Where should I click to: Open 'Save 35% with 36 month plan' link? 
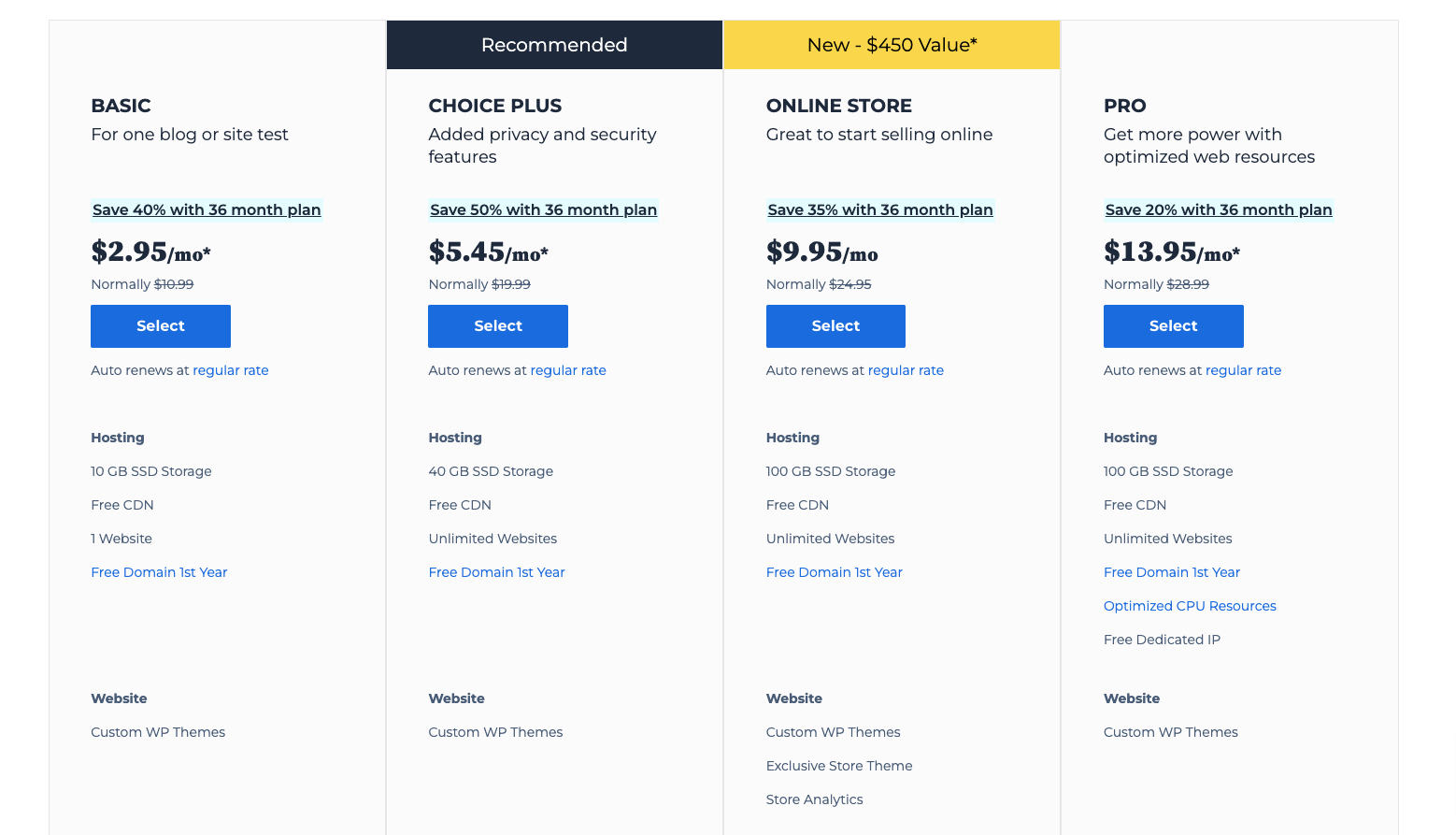click(x=879, y=209)
